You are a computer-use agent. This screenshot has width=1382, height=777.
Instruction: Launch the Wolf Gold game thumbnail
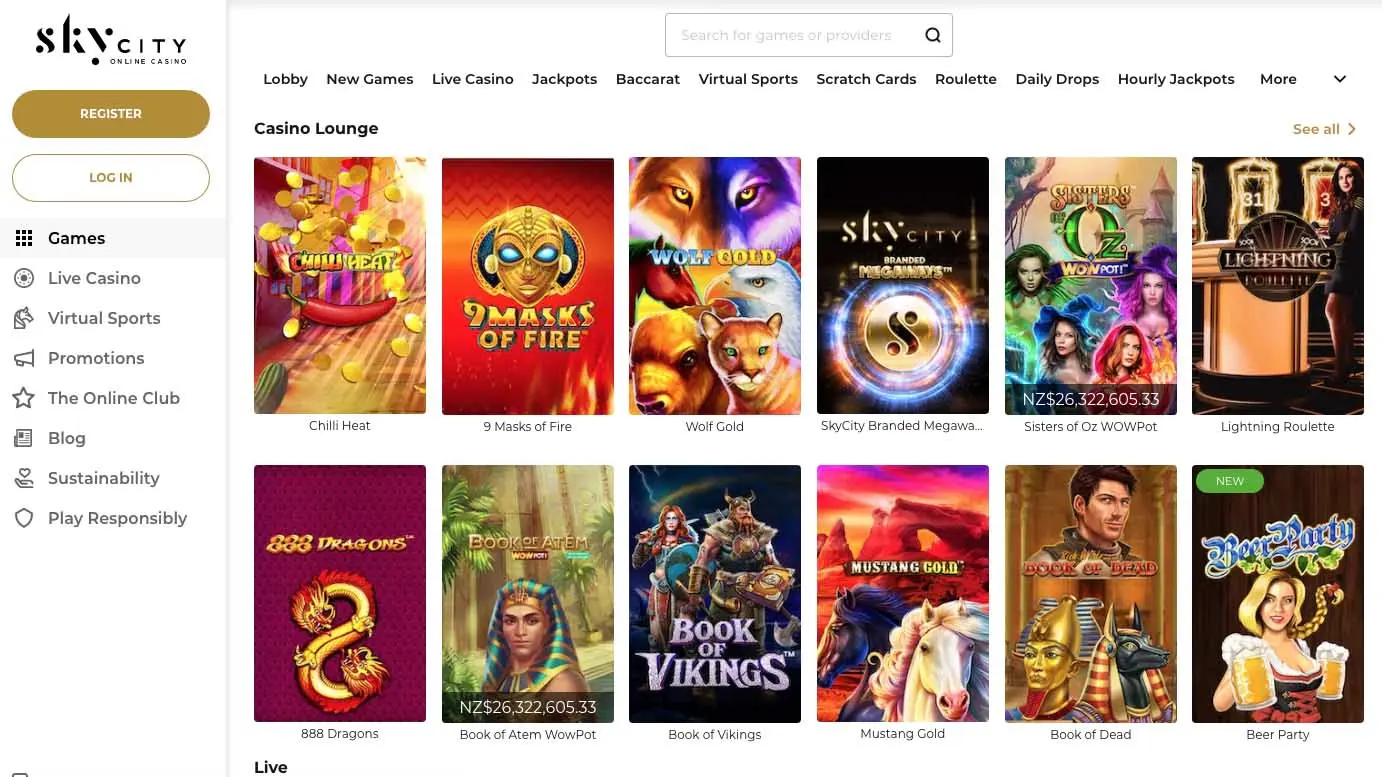coord(714,286)
